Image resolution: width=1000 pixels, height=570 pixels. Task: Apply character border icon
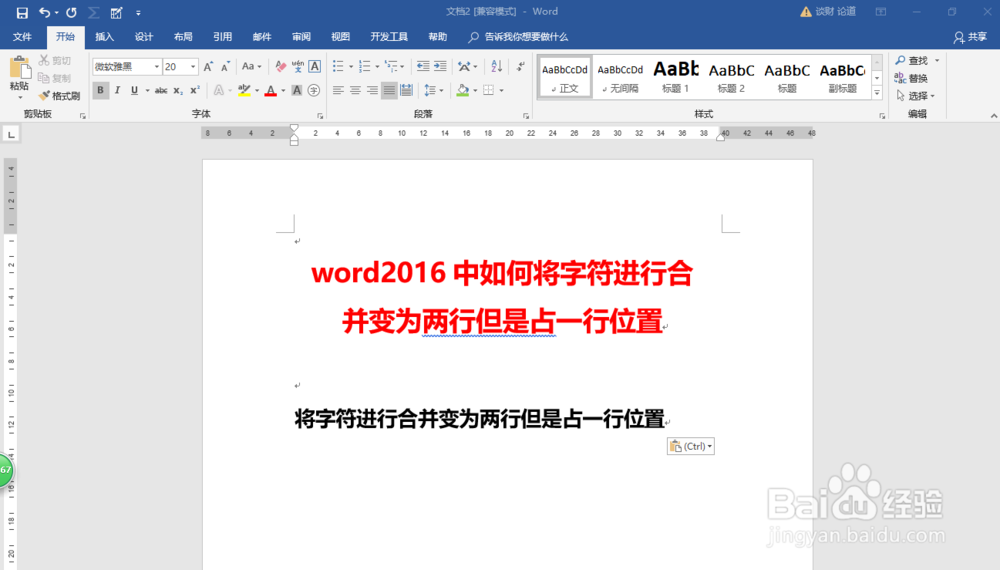point(314,66)
